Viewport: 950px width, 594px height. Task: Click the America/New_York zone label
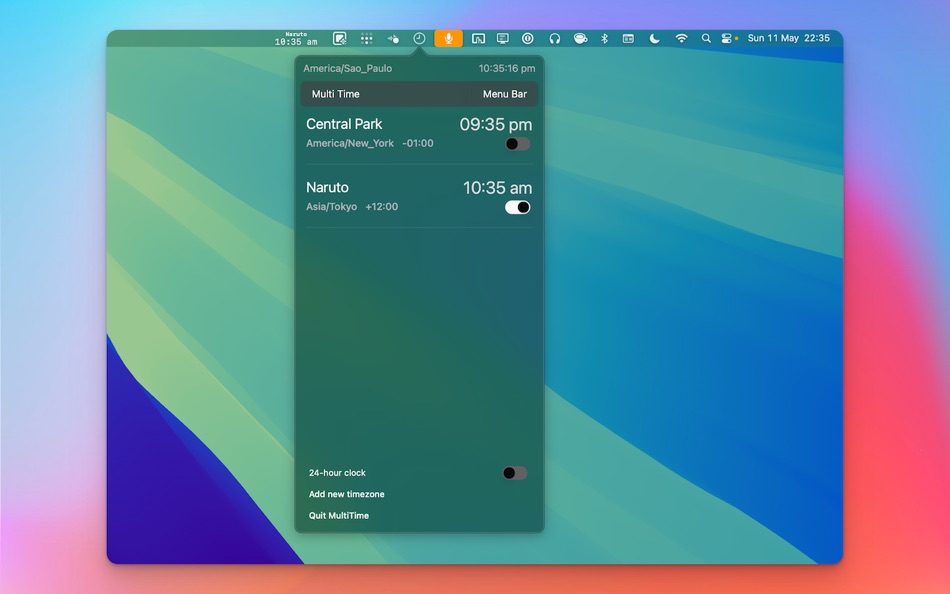coord(350,143)
